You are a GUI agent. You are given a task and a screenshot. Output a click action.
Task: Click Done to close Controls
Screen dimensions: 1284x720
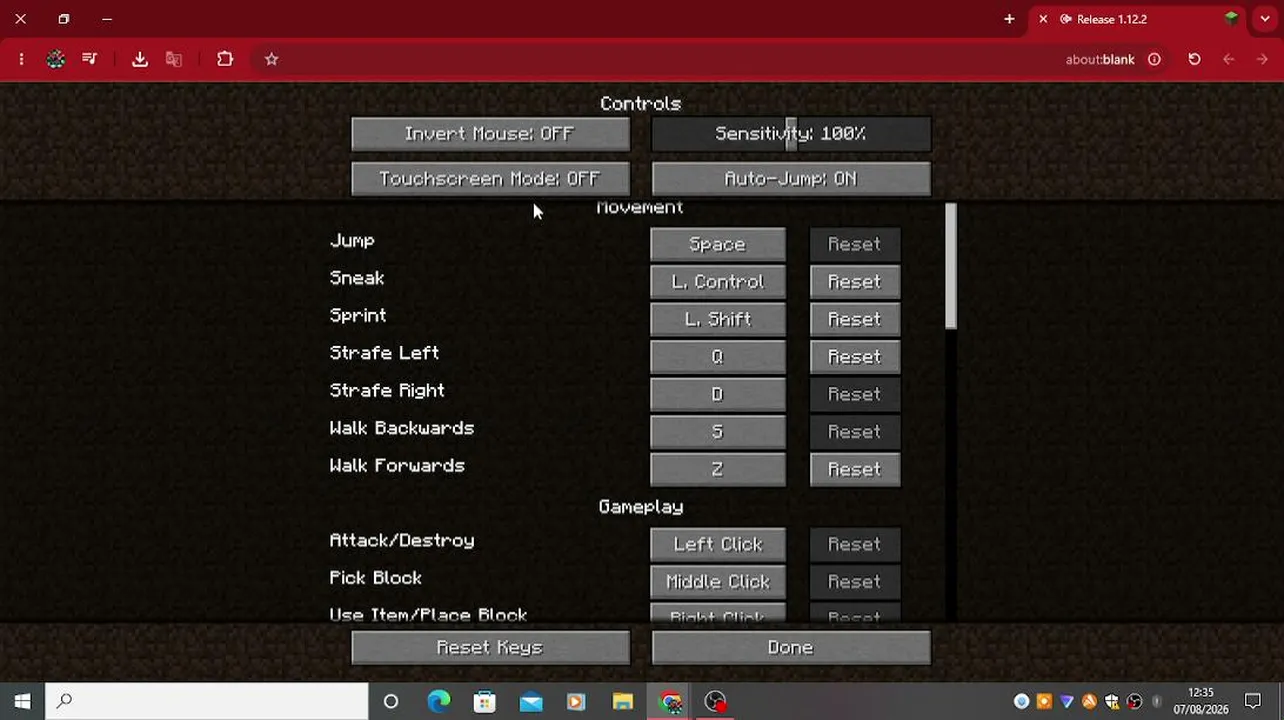click(x=791, y=648)
